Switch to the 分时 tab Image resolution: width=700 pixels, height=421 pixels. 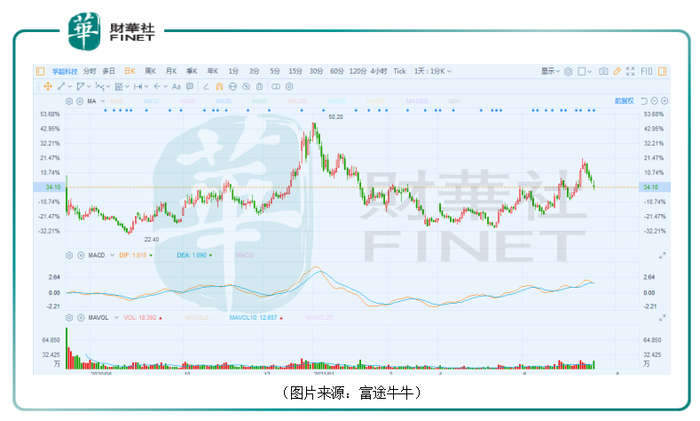pyautogui.click(x=89, y=71)
